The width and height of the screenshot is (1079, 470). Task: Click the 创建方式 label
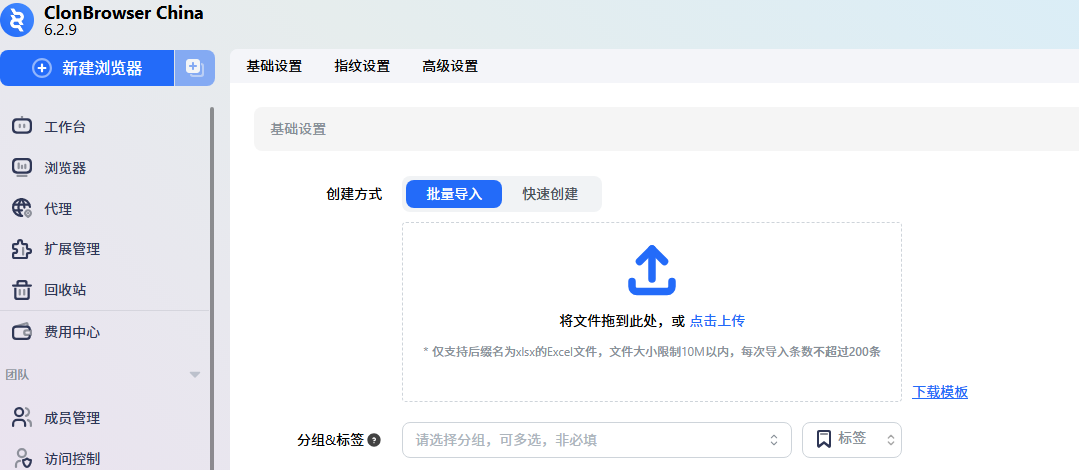[354, 194]
